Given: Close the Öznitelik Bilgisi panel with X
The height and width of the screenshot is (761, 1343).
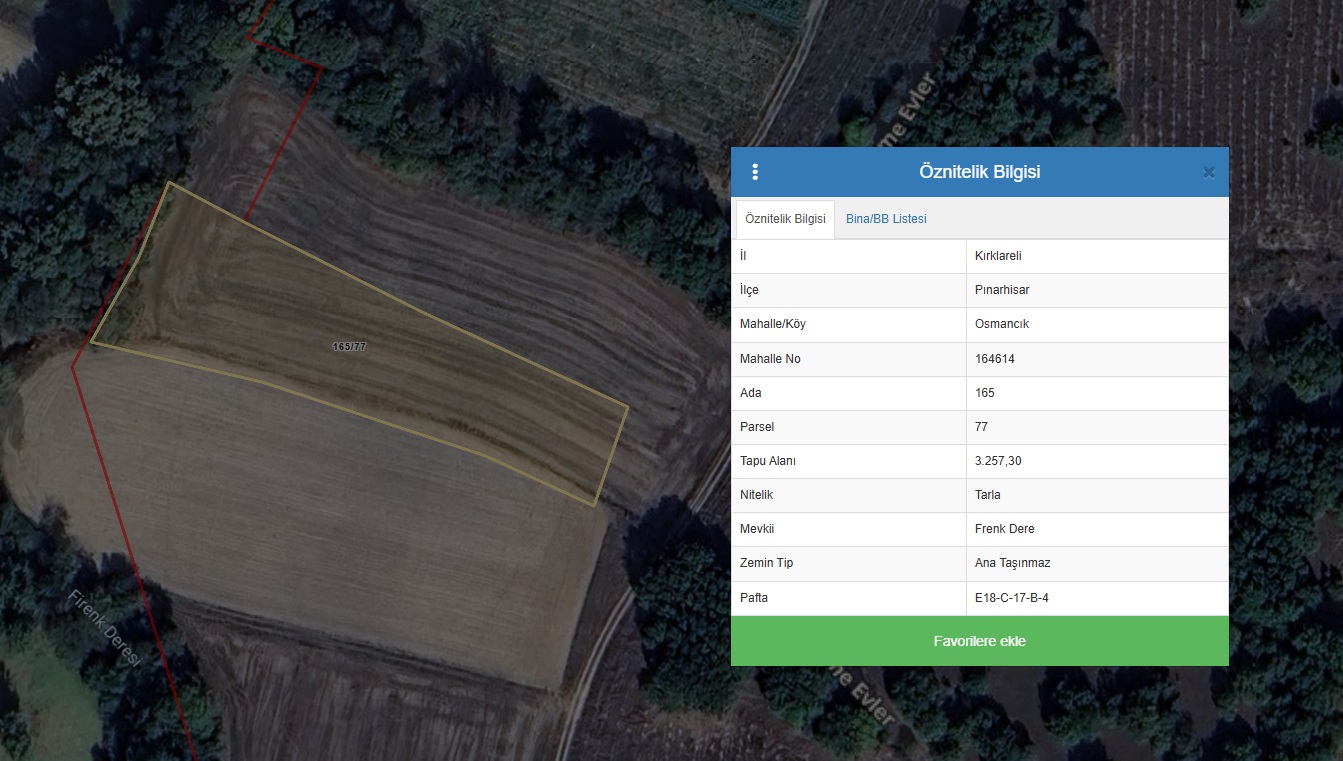Looking at the screenshot, I should 1208,172.
